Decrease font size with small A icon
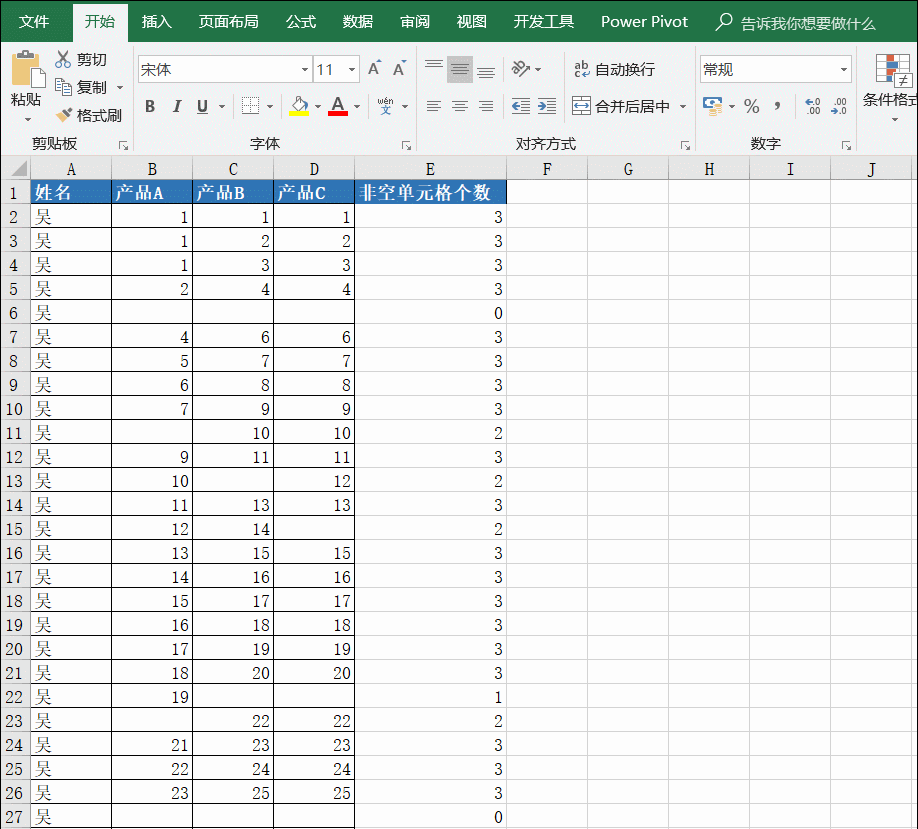 click(x=400, y=68)
